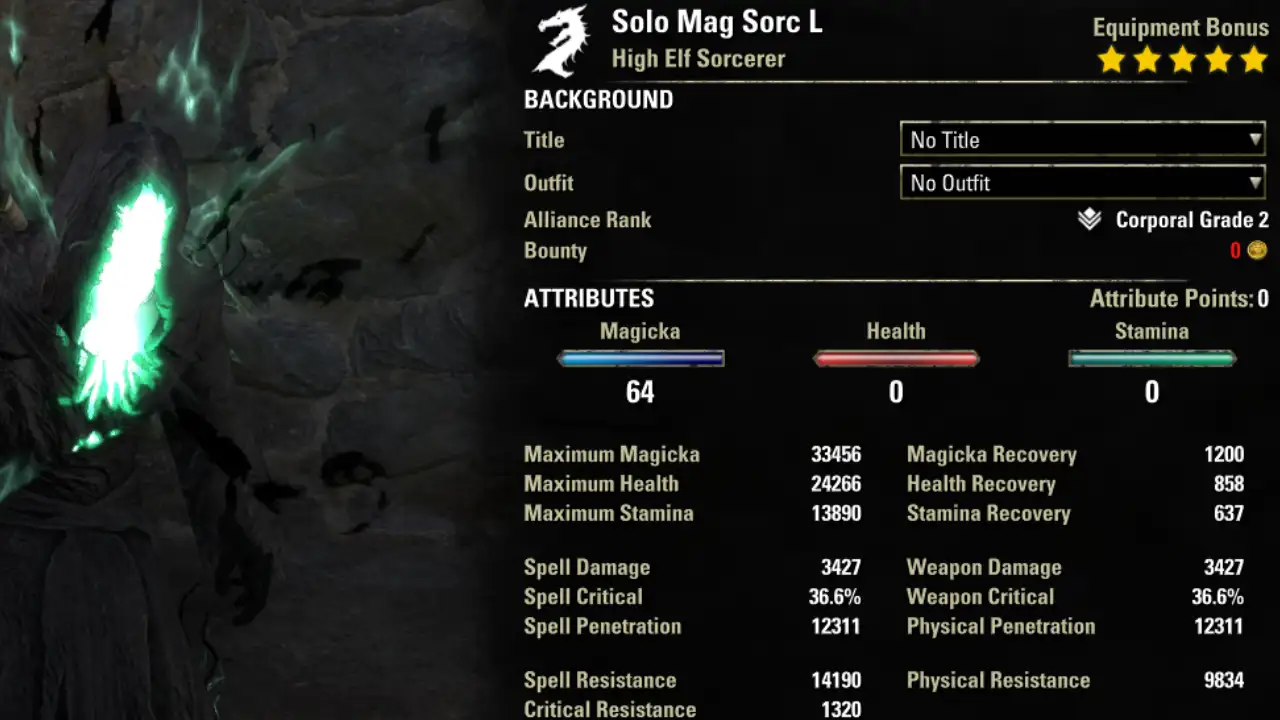
Task: Click the Spell Penetration stat label
Action: (603, 626)
